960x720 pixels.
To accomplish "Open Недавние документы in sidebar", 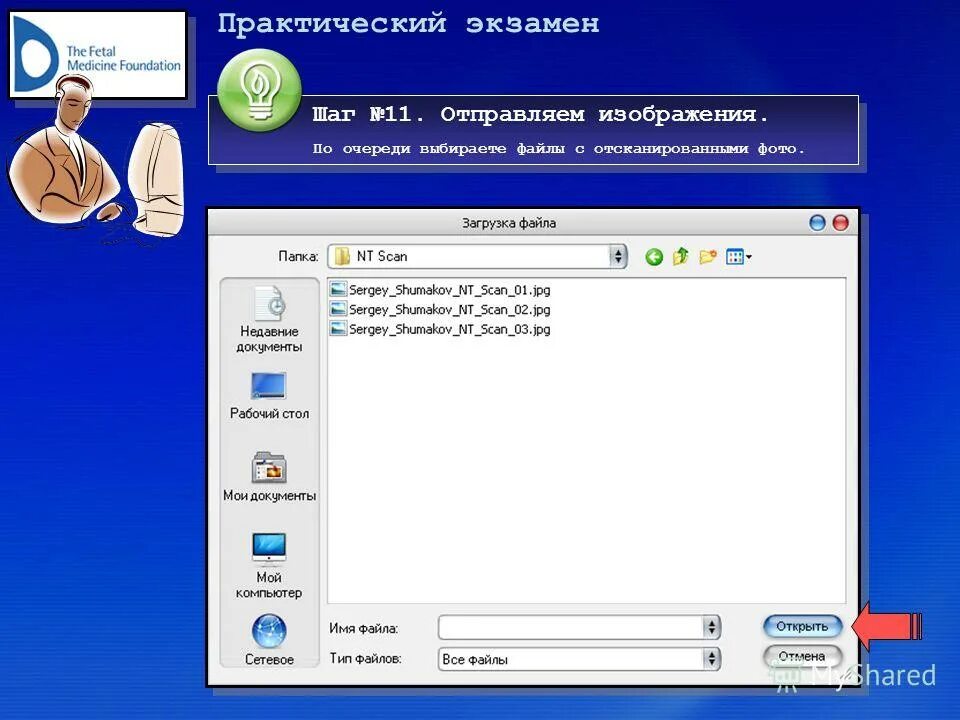I will (269, 320).
